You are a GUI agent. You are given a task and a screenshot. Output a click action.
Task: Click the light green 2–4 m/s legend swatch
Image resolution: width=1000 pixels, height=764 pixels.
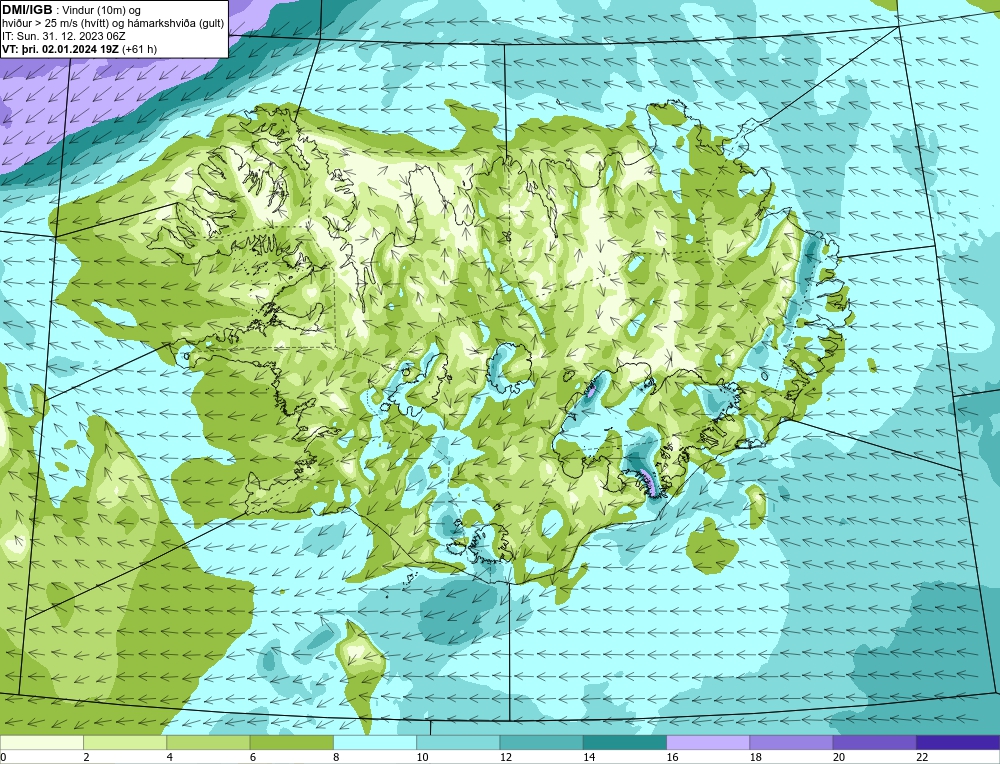pos(125,742)
